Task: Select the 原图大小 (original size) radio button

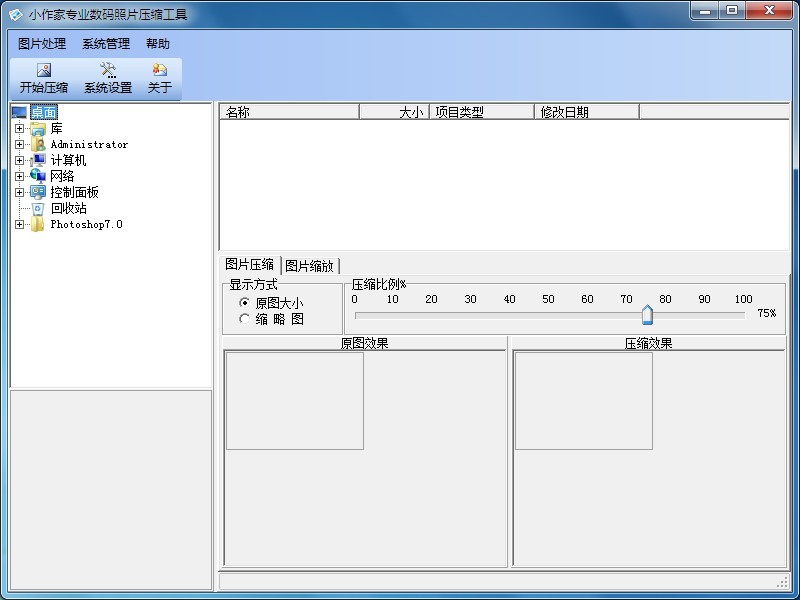Action: pos(245,303)
